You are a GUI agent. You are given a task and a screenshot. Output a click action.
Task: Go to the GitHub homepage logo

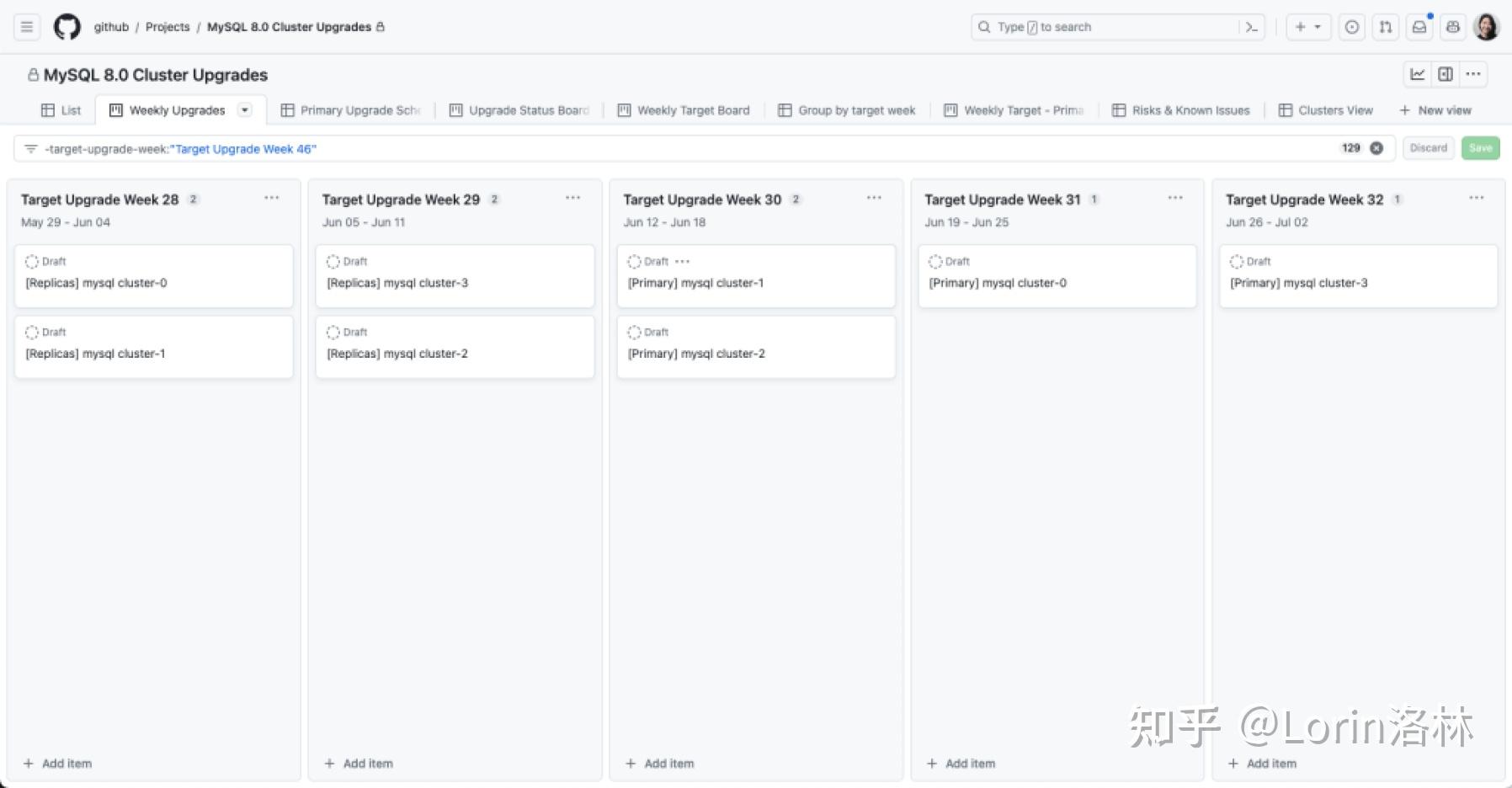pyautogui.click(x=67, y=27)
